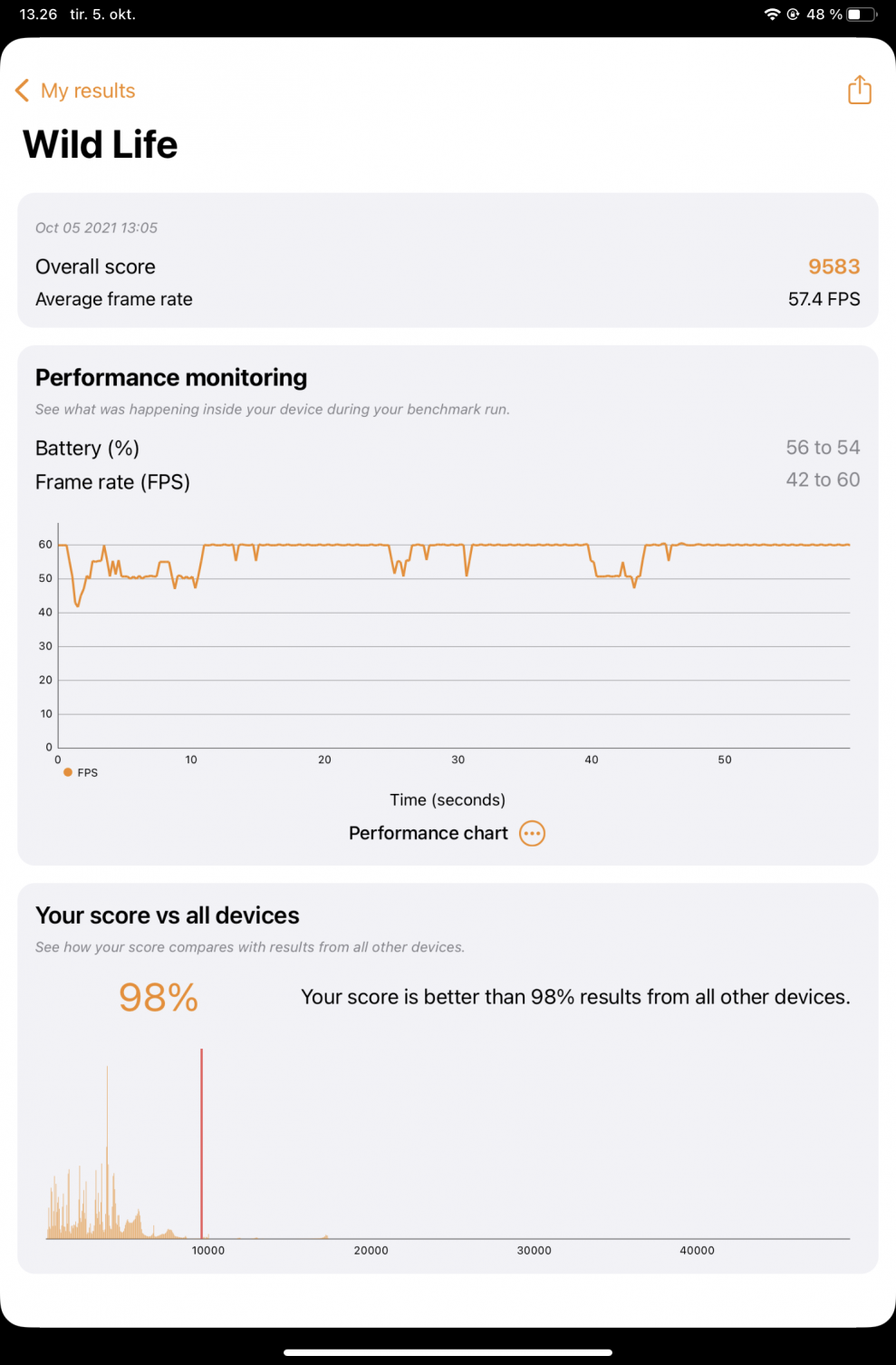The width and height of the screenshot is (896, 1365).
Task: Tap the Wi-Fi status icon
Action: pyautogui.click(x=772, y=15)
